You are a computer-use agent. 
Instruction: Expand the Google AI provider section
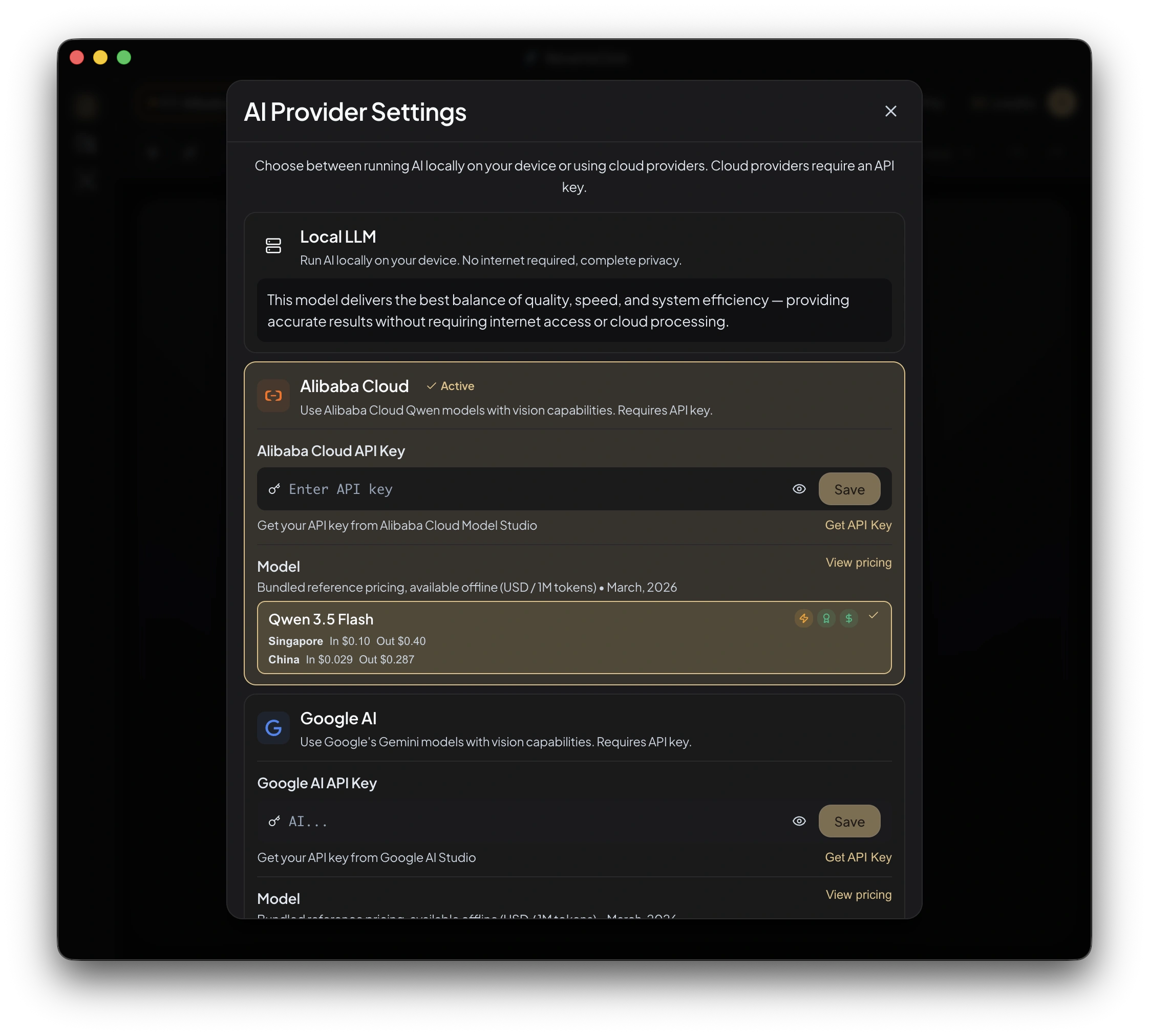click(x=338, y=718)
